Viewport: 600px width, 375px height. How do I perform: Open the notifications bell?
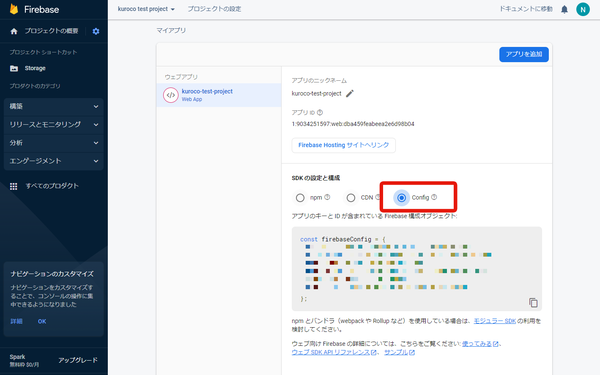(x=564, y=9)
